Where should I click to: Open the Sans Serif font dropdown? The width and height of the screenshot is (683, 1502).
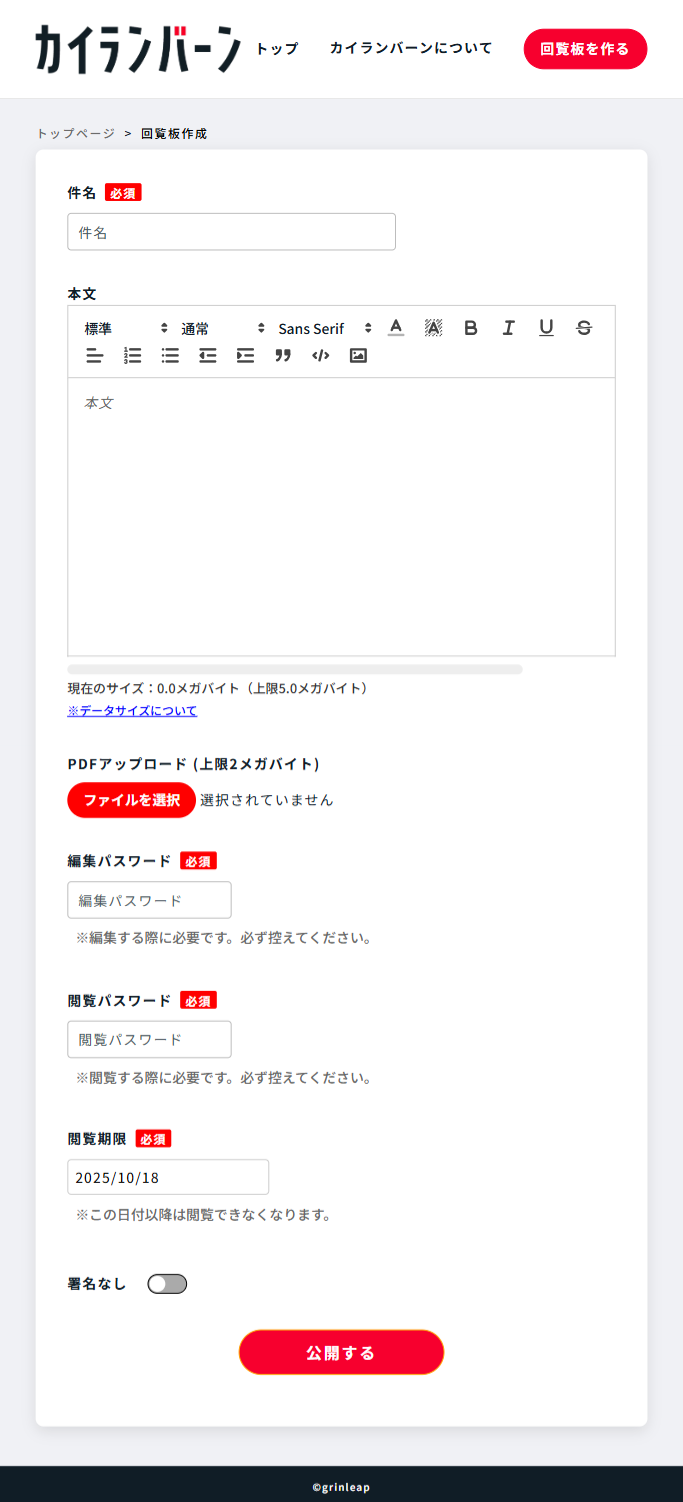(x=324, y=328)
